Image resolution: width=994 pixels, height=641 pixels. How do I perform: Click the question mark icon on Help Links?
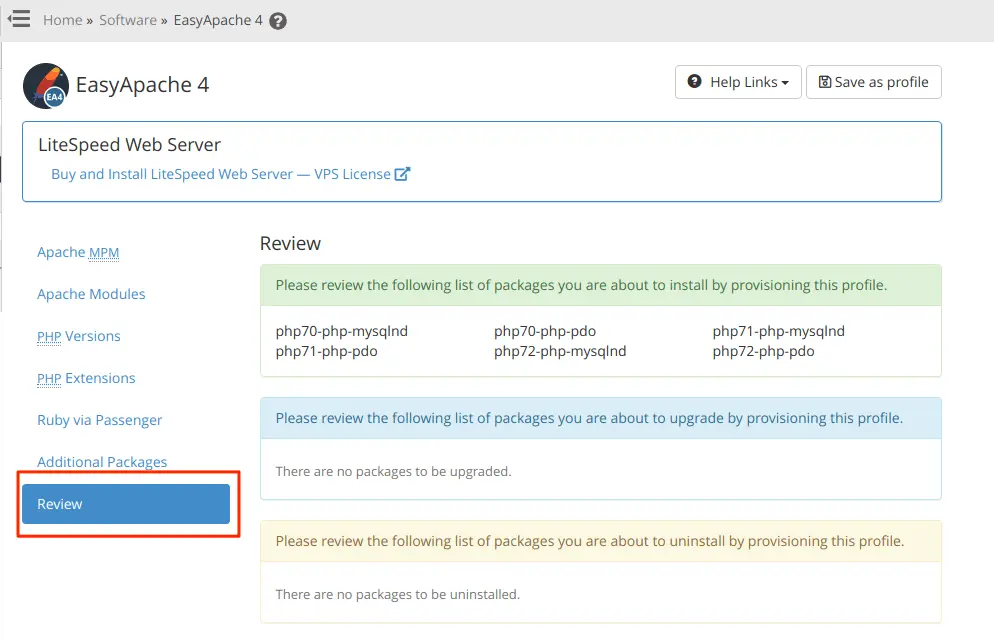click(x=697, y=82)
